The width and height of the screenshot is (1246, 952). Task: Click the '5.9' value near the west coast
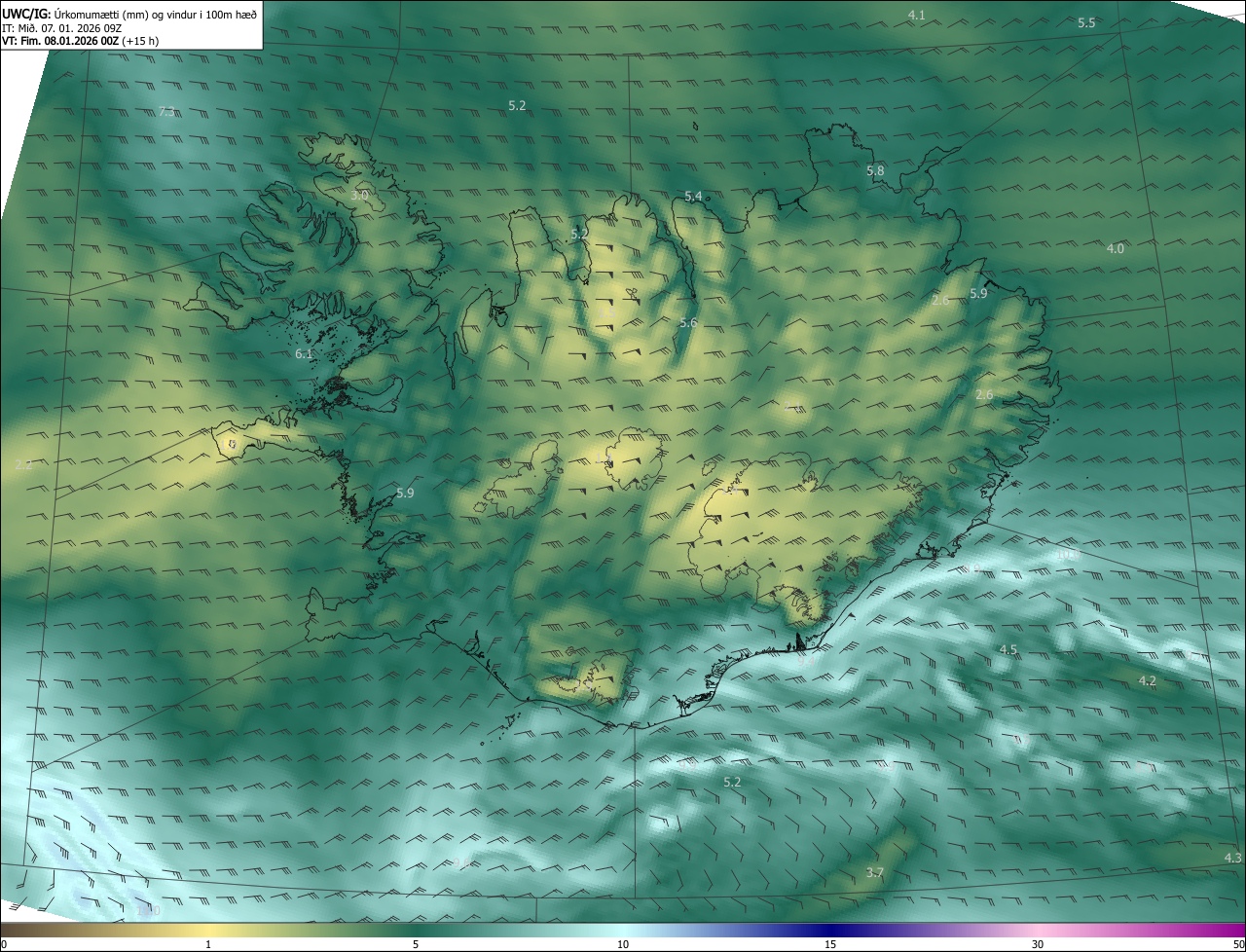tap(405, 493)
